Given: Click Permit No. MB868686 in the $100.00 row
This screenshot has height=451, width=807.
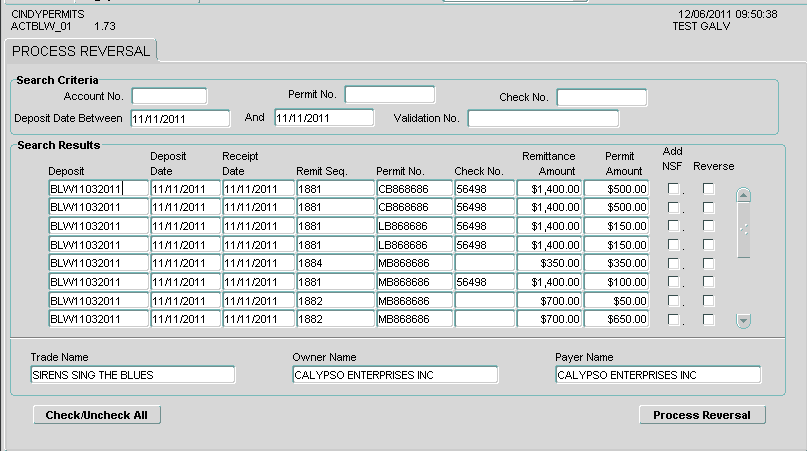Looking at the screenshot, I should click(414, 282).
